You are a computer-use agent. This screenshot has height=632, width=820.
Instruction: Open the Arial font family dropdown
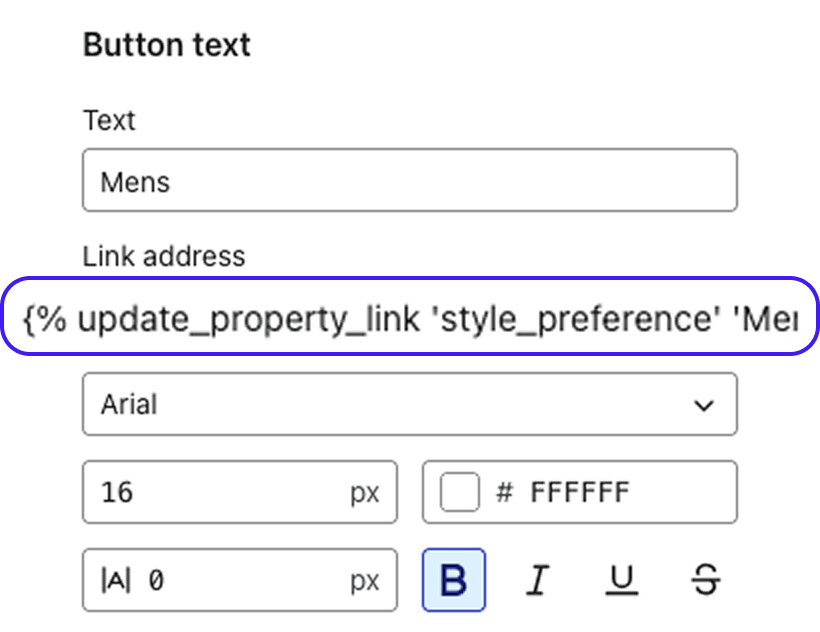point(410,404)
